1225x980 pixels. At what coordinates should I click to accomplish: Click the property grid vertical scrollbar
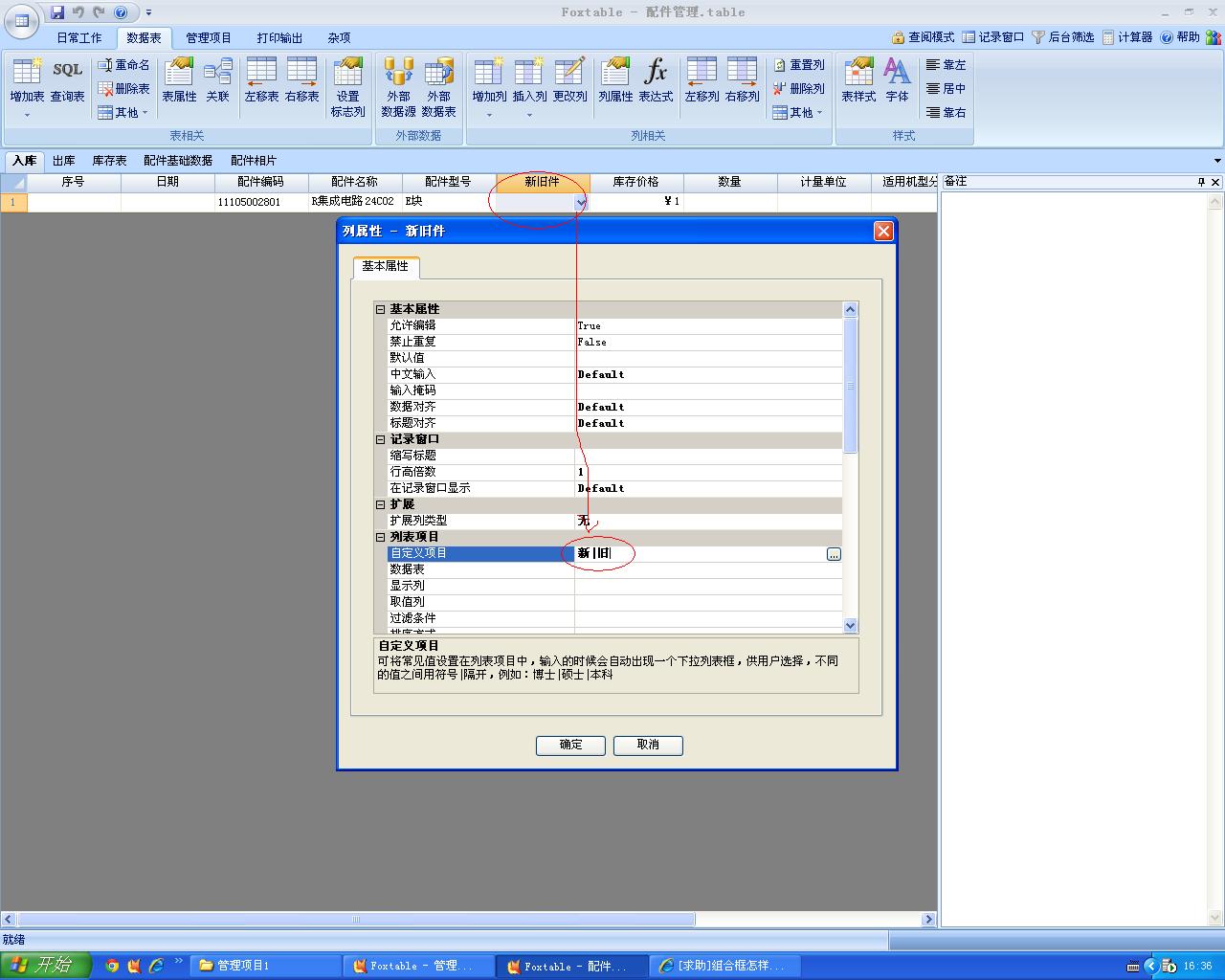[x=851, y=386]
